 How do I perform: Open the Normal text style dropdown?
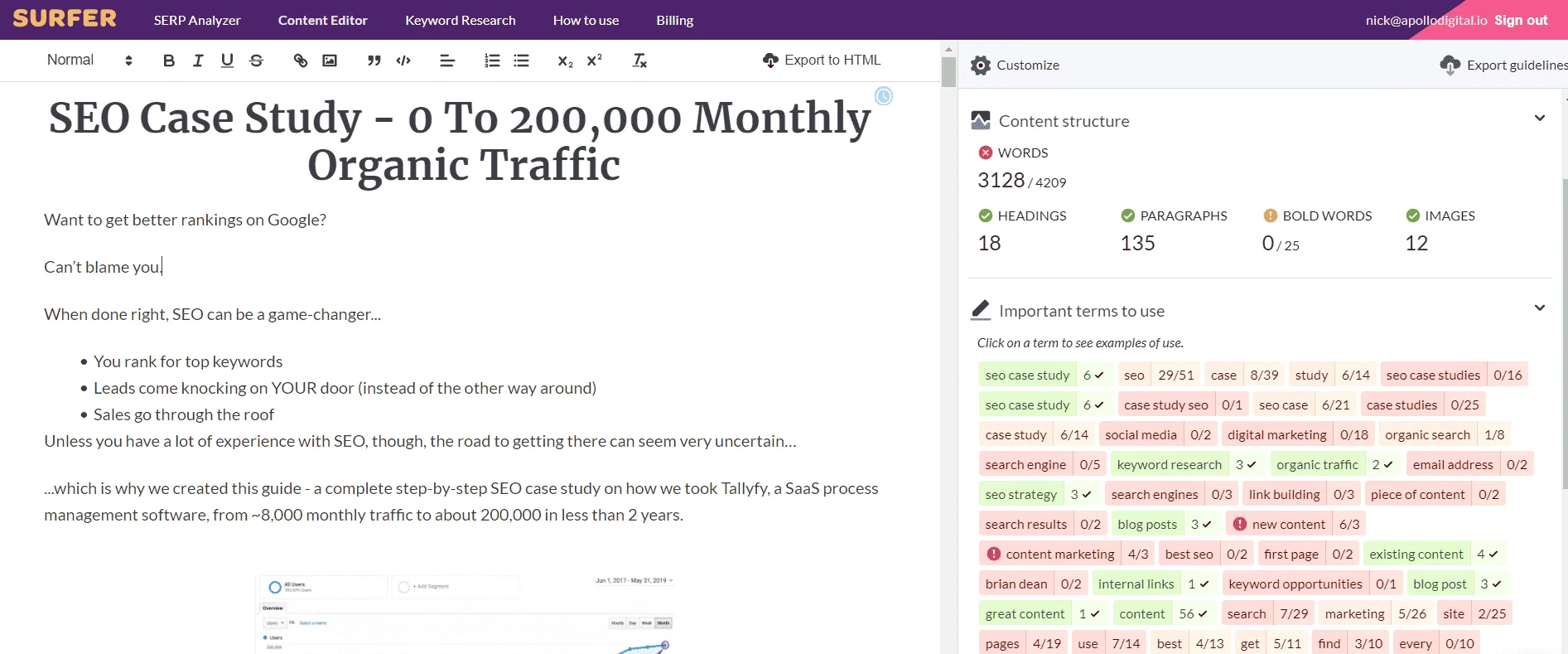pos(89,60)
